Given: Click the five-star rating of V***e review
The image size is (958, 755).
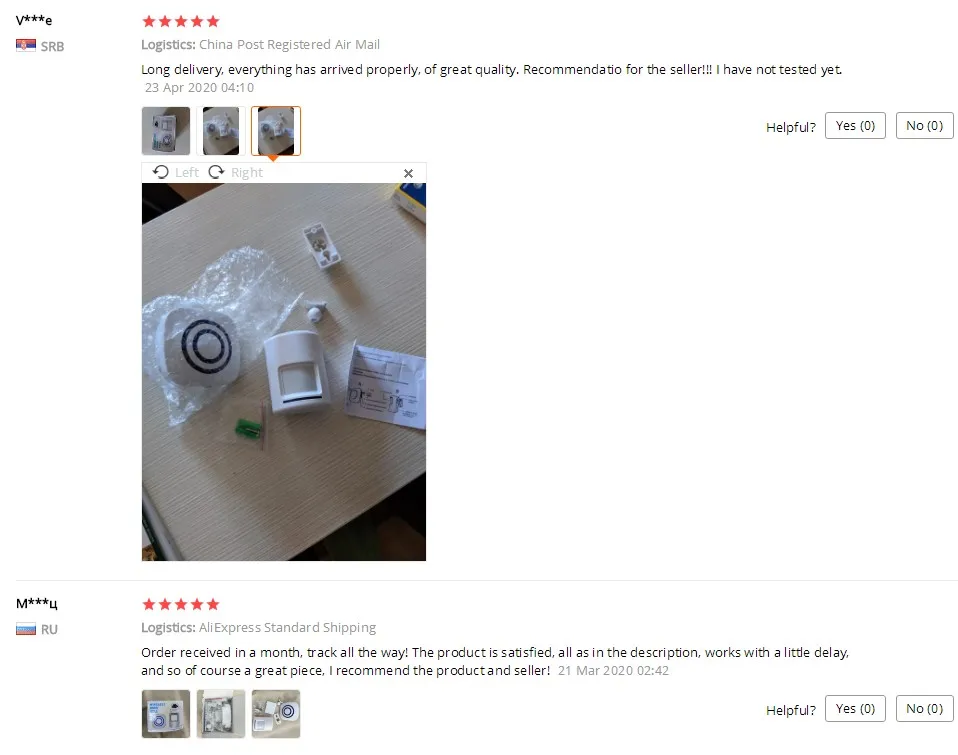Looking at the screenshot, I should tap(180, 21).
